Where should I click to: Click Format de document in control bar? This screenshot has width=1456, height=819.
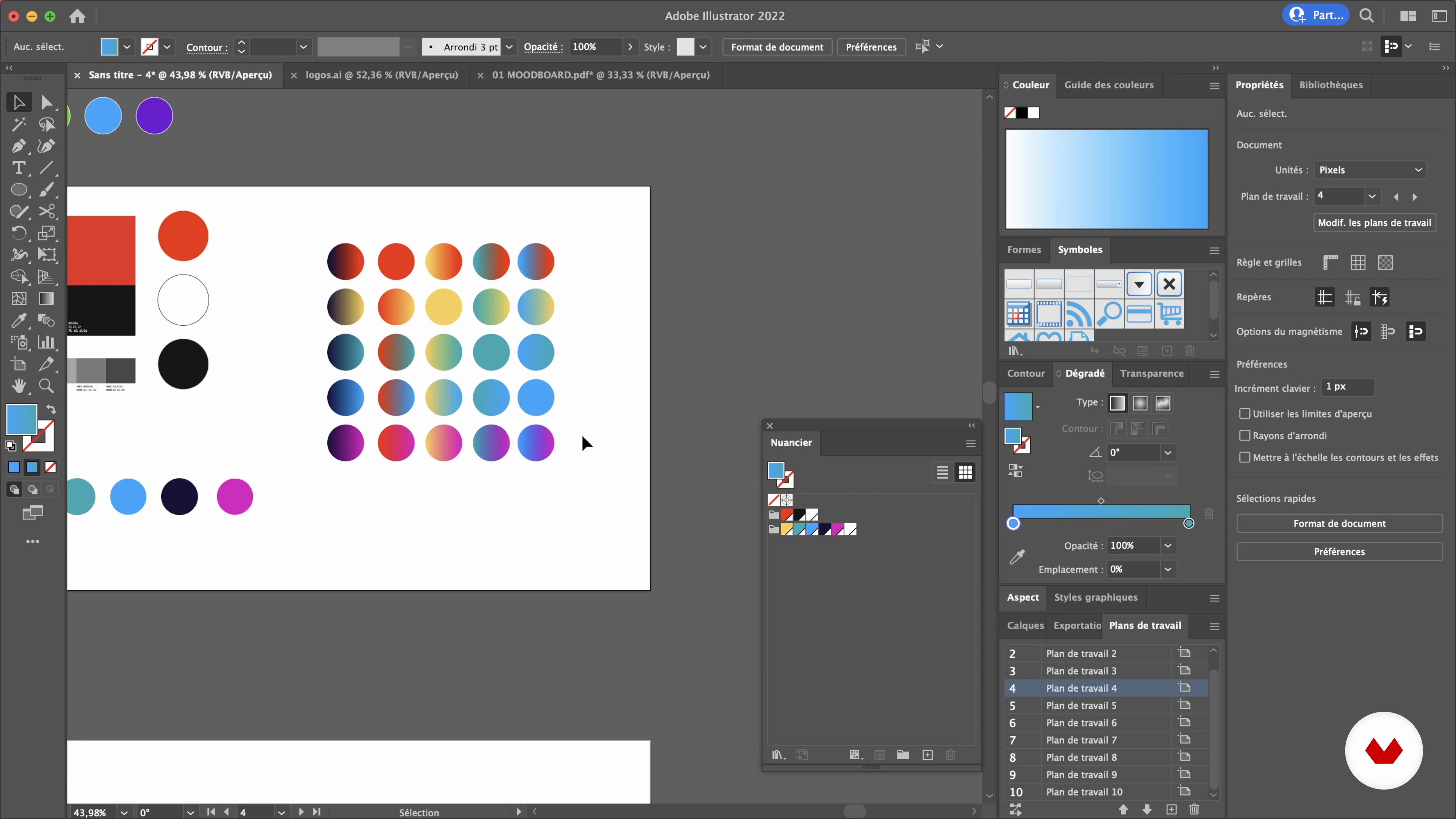tap(777, 47)
